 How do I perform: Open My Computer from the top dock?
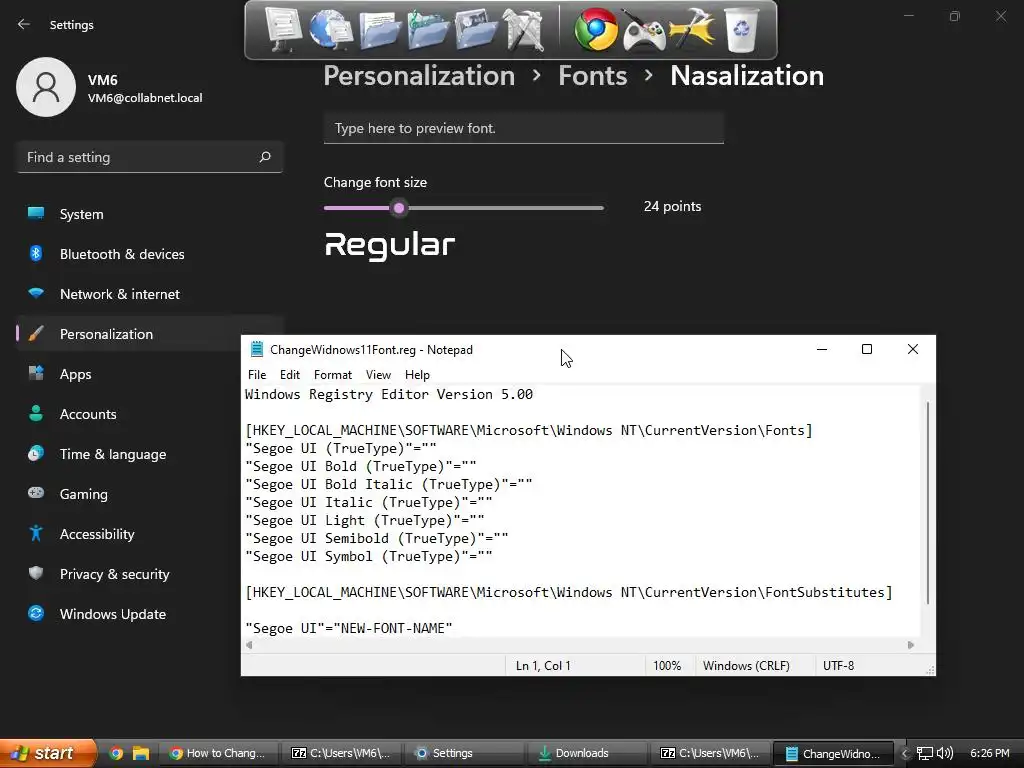click(x=283, y=29)
